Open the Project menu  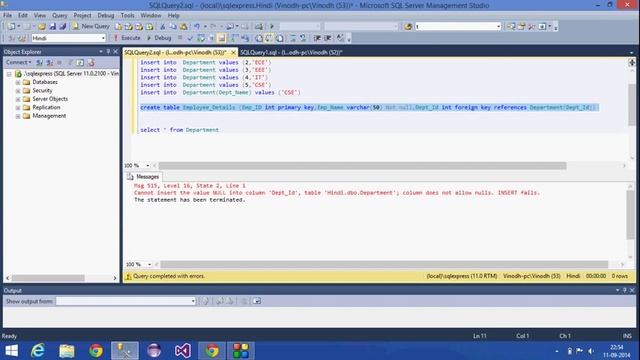(82, 15)
